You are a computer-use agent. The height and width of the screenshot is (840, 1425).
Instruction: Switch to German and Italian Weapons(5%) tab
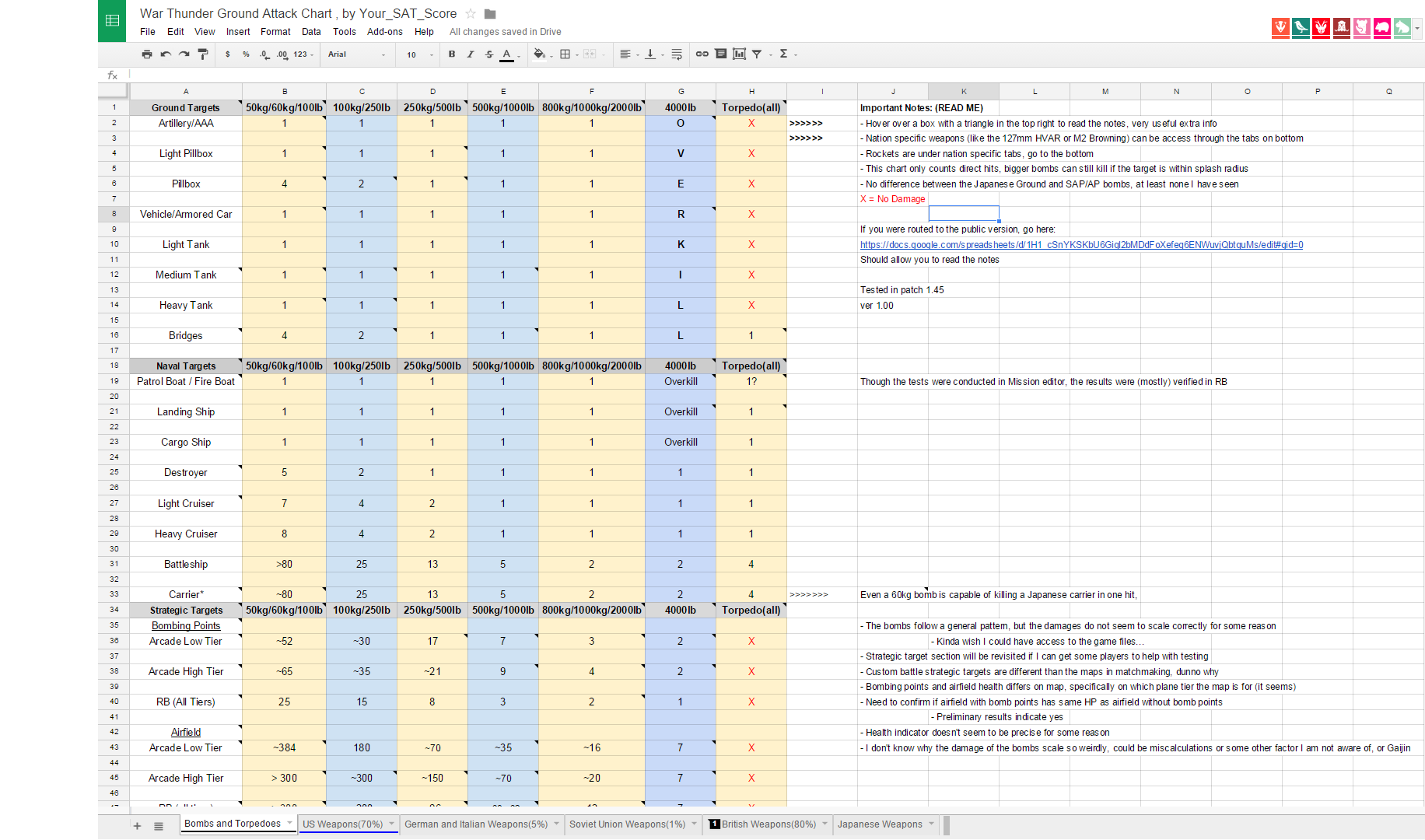click(476, 824)
